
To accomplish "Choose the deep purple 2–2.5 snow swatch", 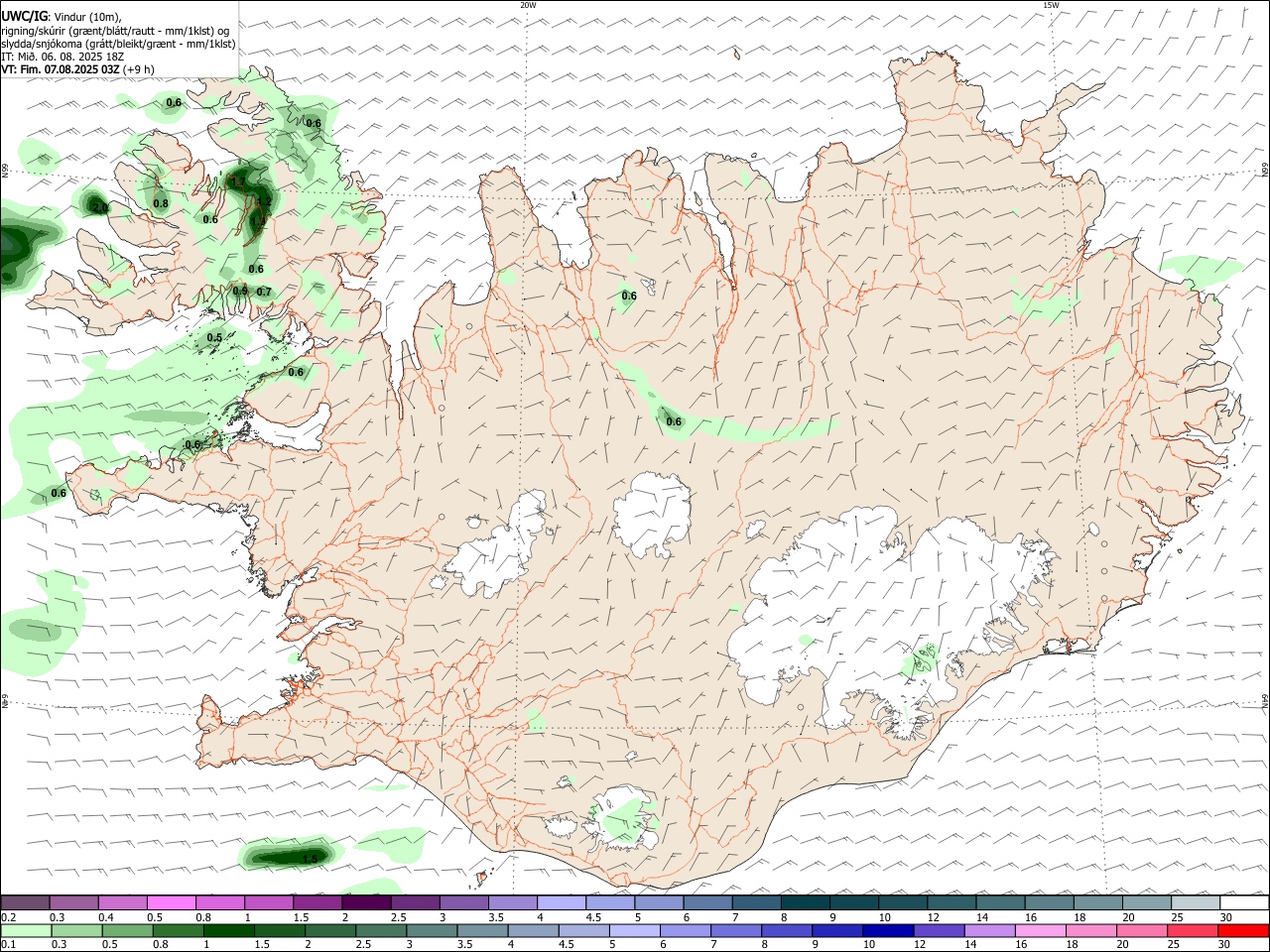I will [x=366, y=902].
